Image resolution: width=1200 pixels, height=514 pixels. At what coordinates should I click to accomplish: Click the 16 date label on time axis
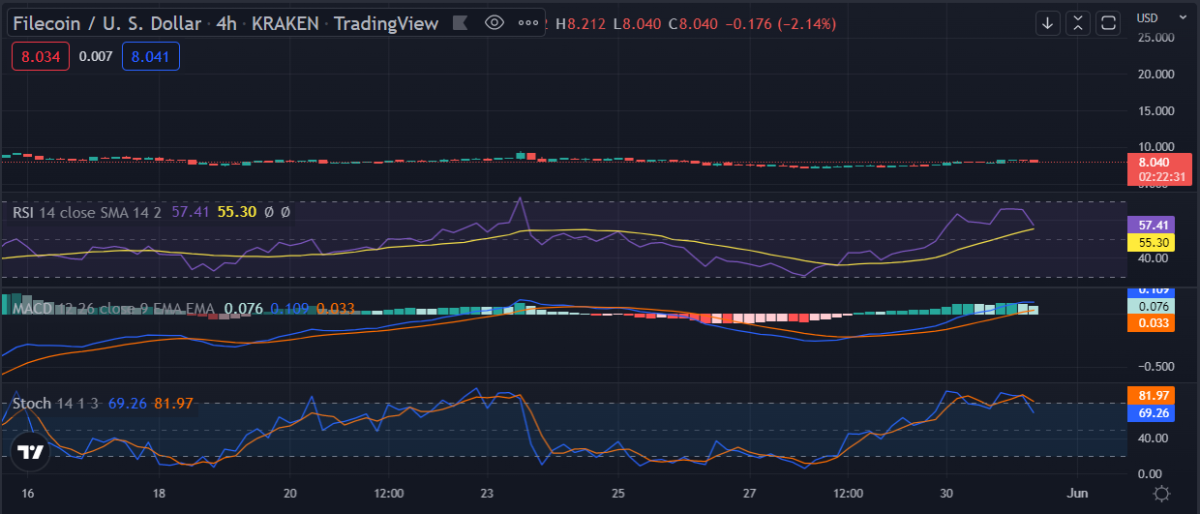click(x=27, y=493)
